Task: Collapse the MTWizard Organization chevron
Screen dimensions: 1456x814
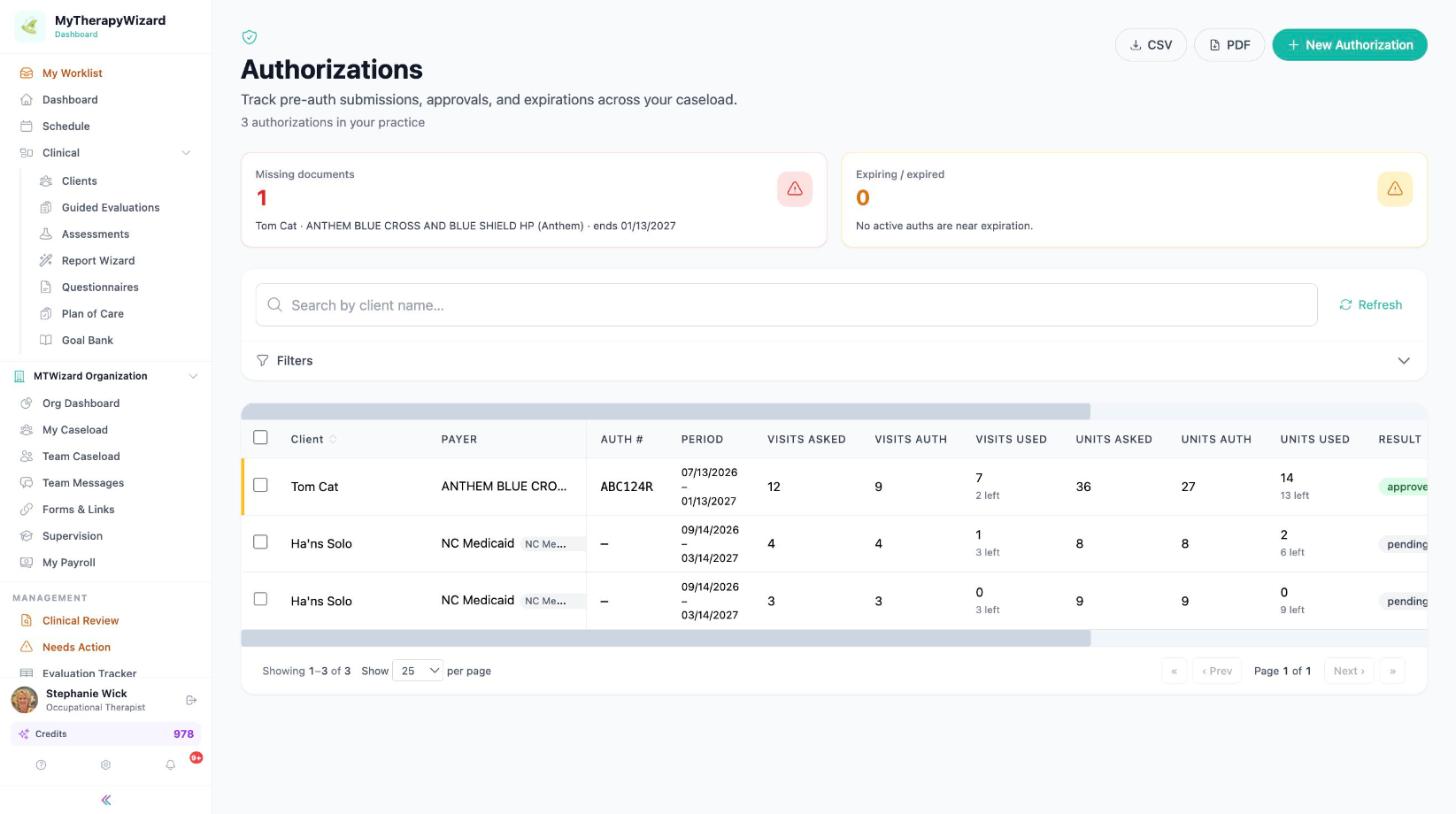Action: (x=193, y=376)
